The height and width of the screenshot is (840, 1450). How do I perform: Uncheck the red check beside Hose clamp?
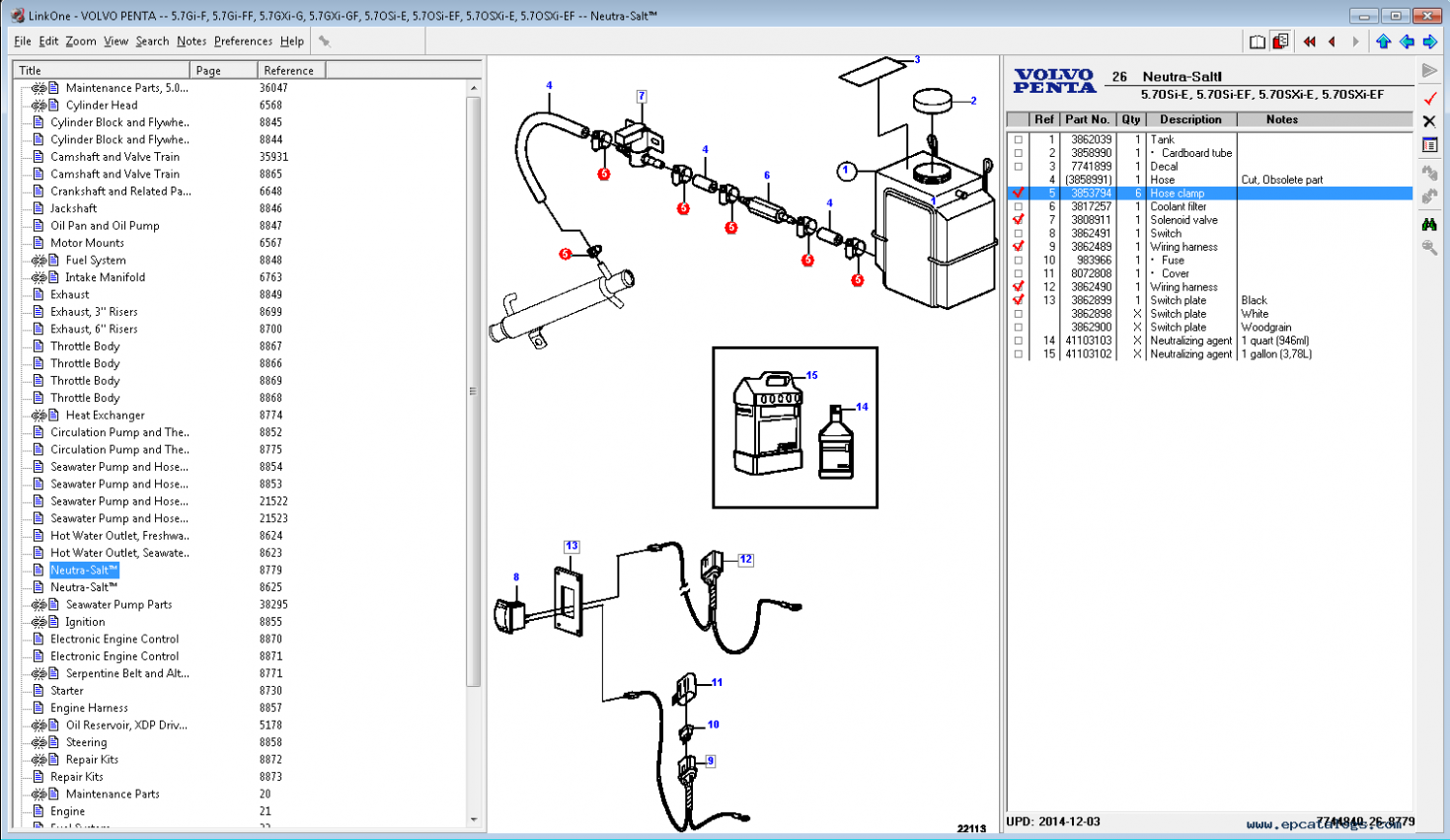[x=1018, y=192]
